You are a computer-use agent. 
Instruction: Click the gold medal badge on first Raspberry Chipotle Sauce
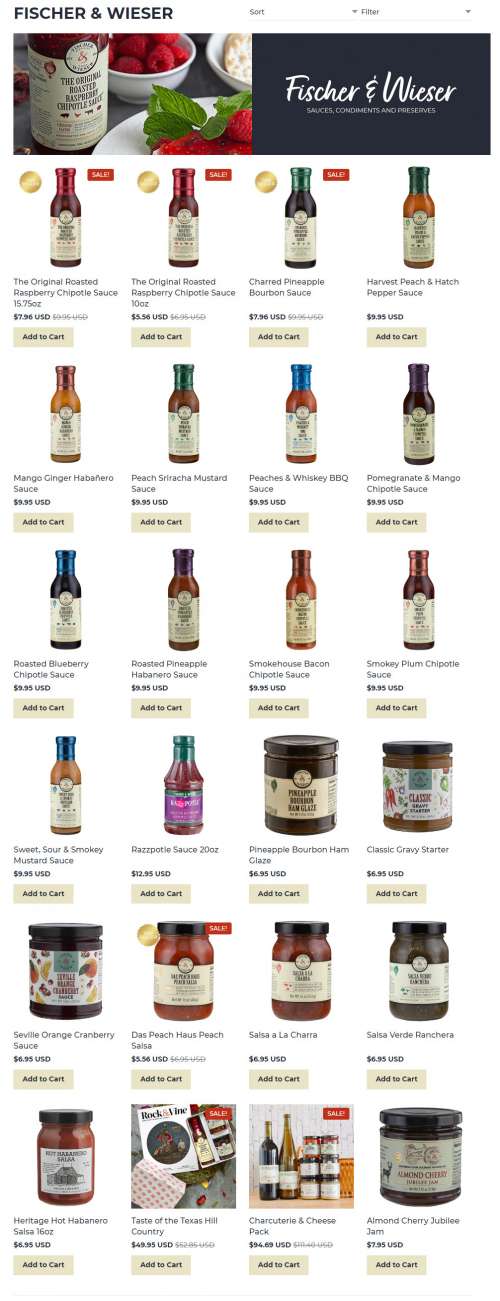pos(31,182)
